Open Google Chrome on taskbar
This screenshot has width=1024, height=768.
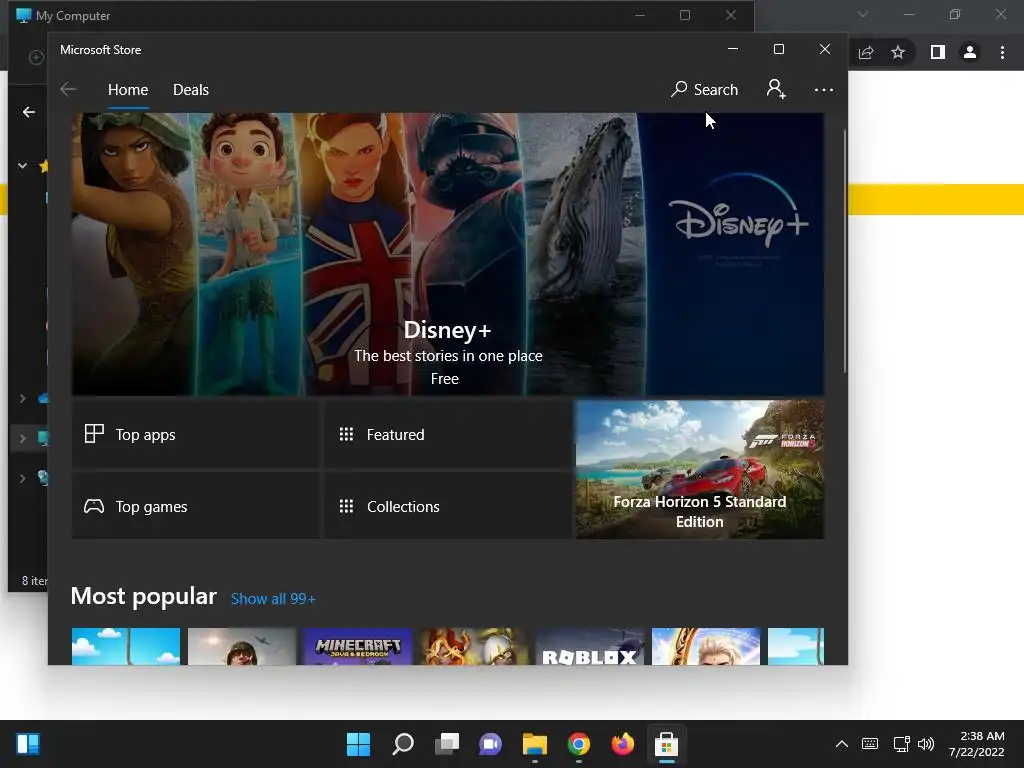click(x=579, y=744)
